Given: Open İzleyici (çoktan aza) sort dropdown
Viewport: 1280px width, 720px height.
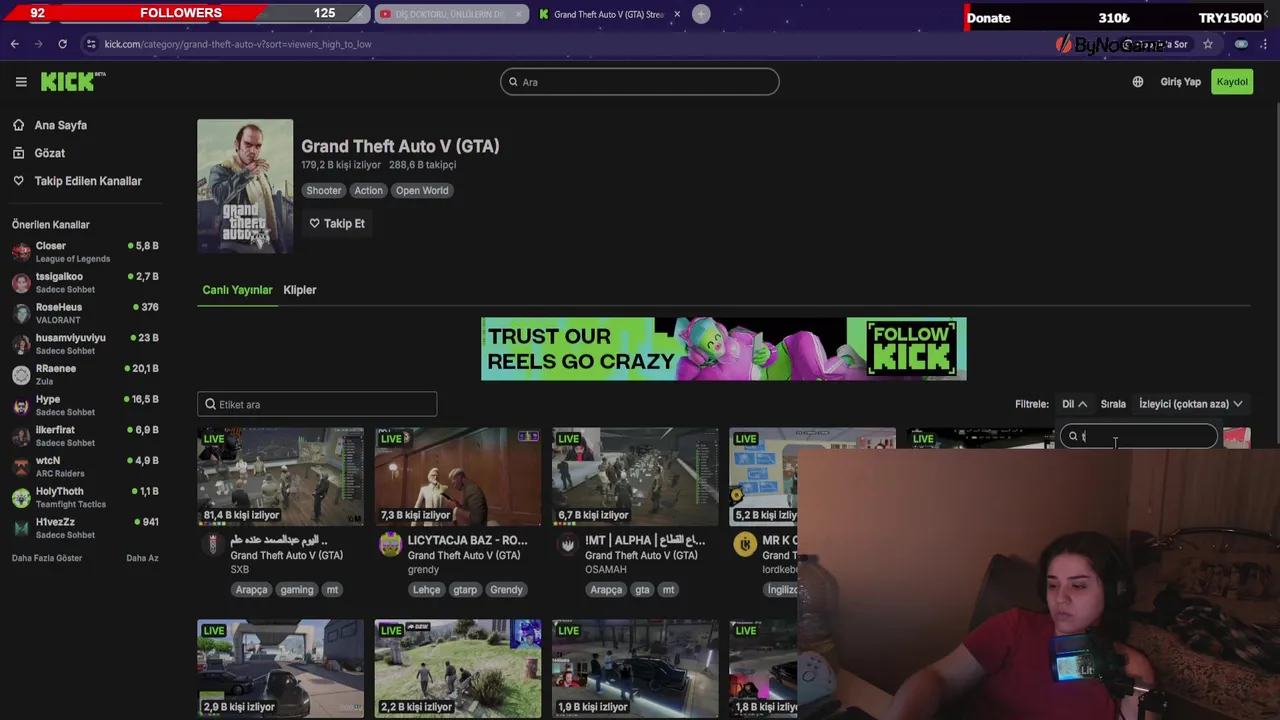Looking at the screenshot, I should click(x=1190, y=404).
